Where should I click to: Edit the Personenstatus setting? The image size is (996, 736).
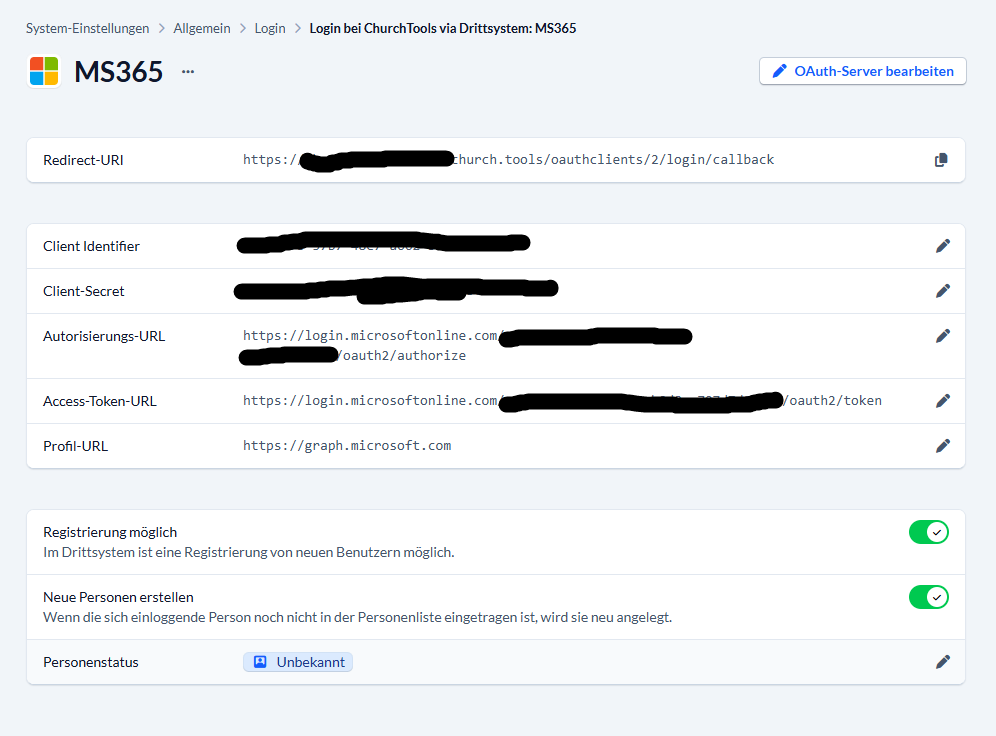click(x=942, y=662)
